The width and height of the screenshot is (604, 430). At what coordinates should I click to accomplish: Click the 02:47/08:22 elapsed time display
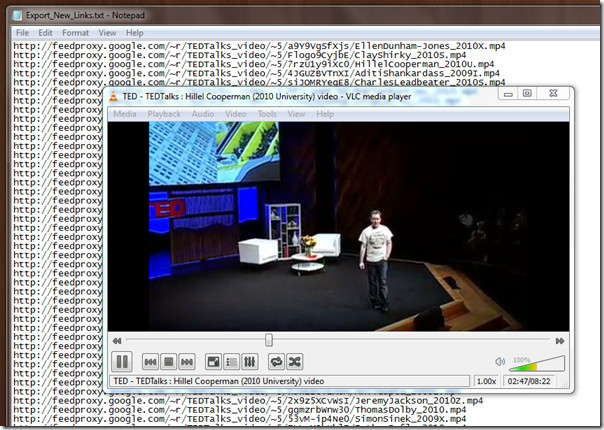click(x=529, y=381)
